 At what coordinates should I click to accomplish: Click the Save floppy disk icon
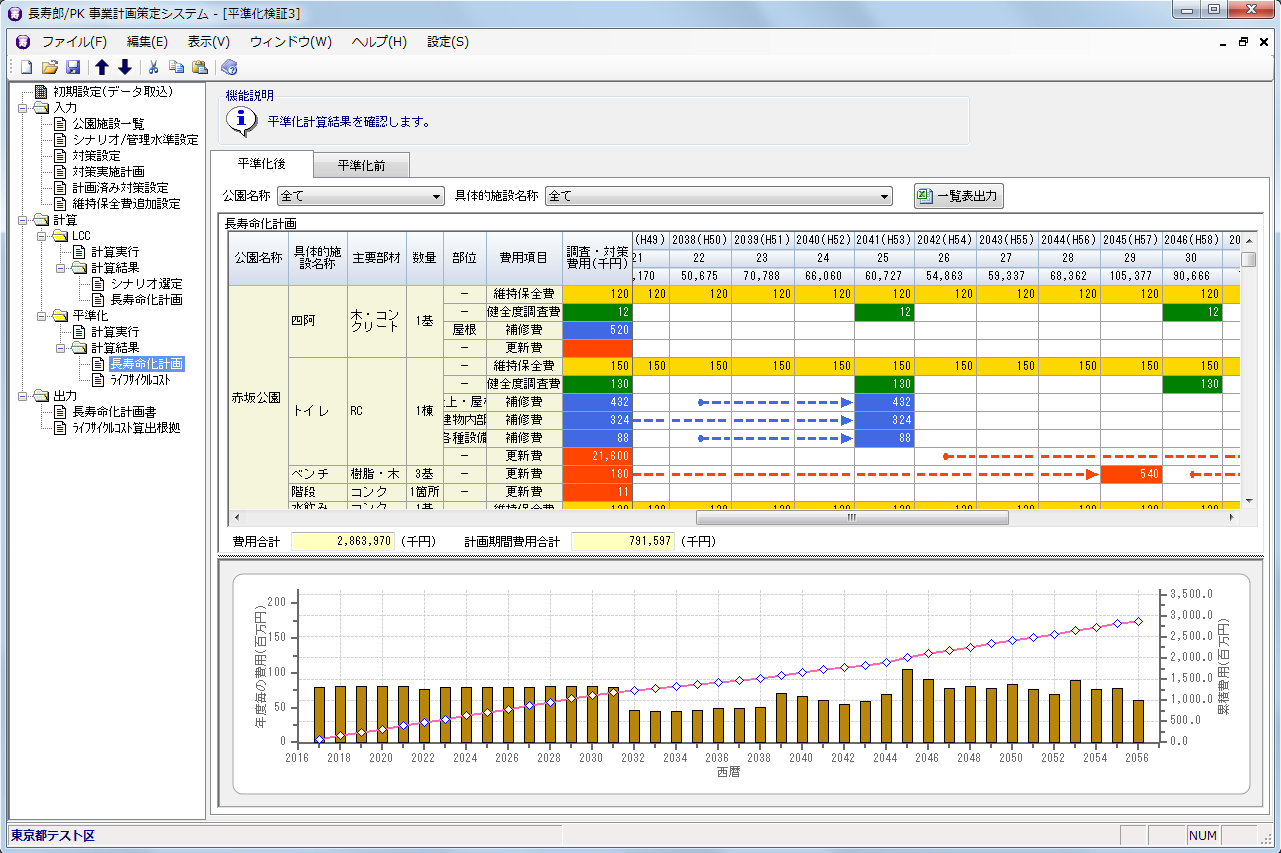tap(72, 67)
